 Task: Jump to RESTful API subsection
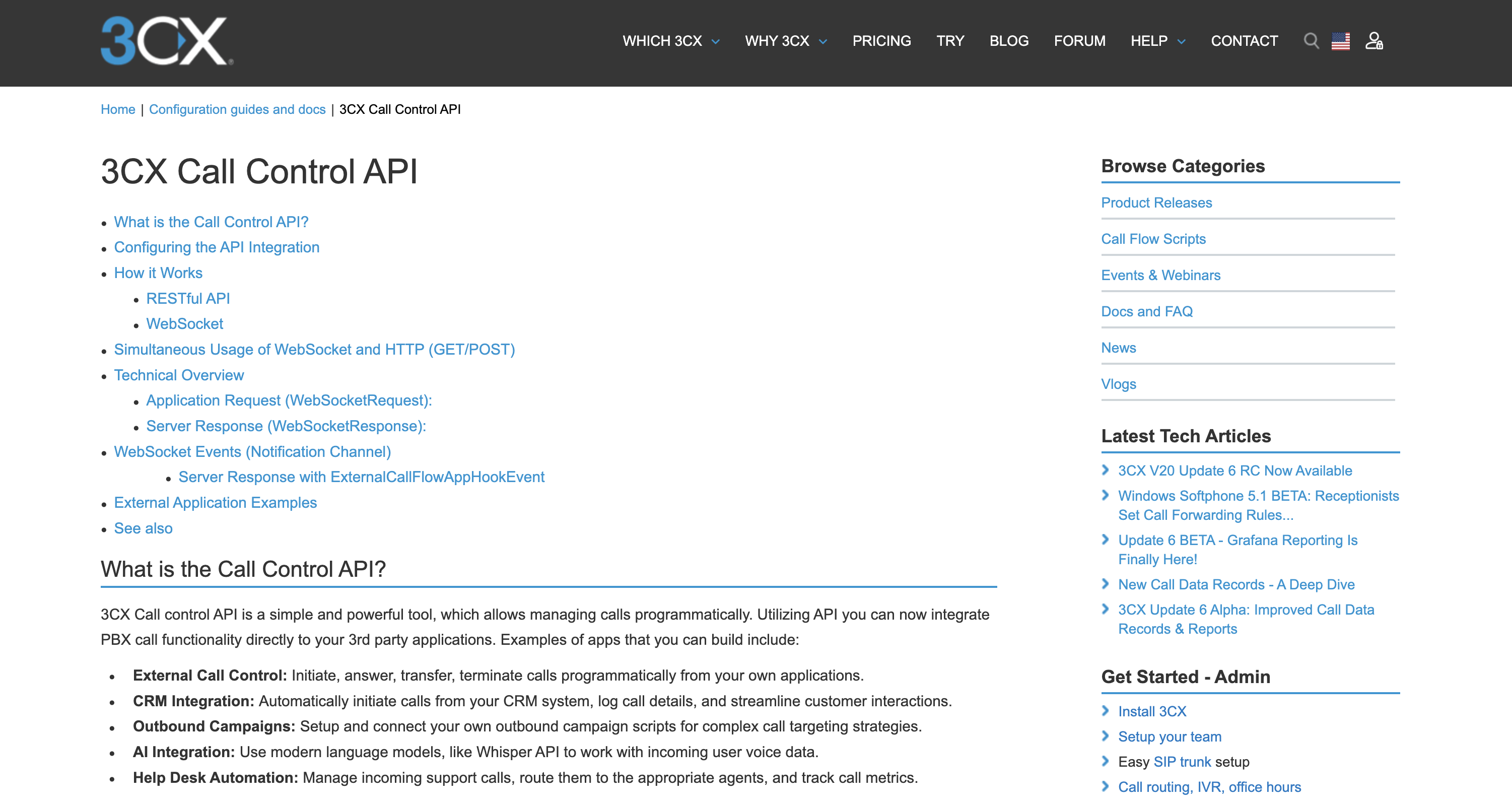click(188, 298)
